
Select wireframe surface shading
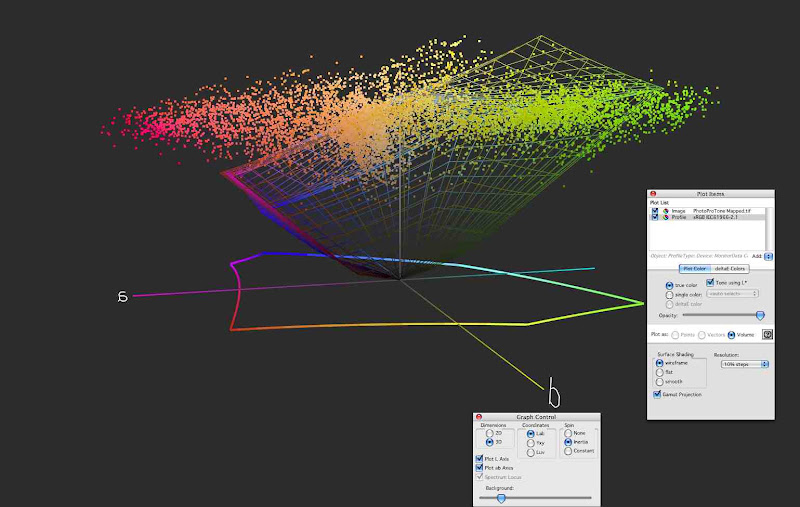[x=659, y=363]
